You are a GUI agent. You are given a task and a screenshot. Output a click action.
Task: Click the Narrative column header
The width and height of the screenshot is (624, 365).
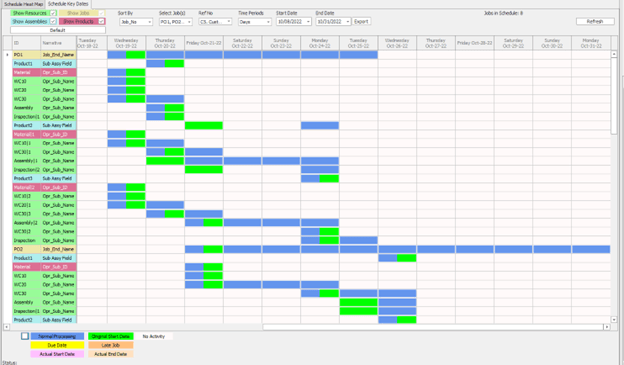click(58, 43)
